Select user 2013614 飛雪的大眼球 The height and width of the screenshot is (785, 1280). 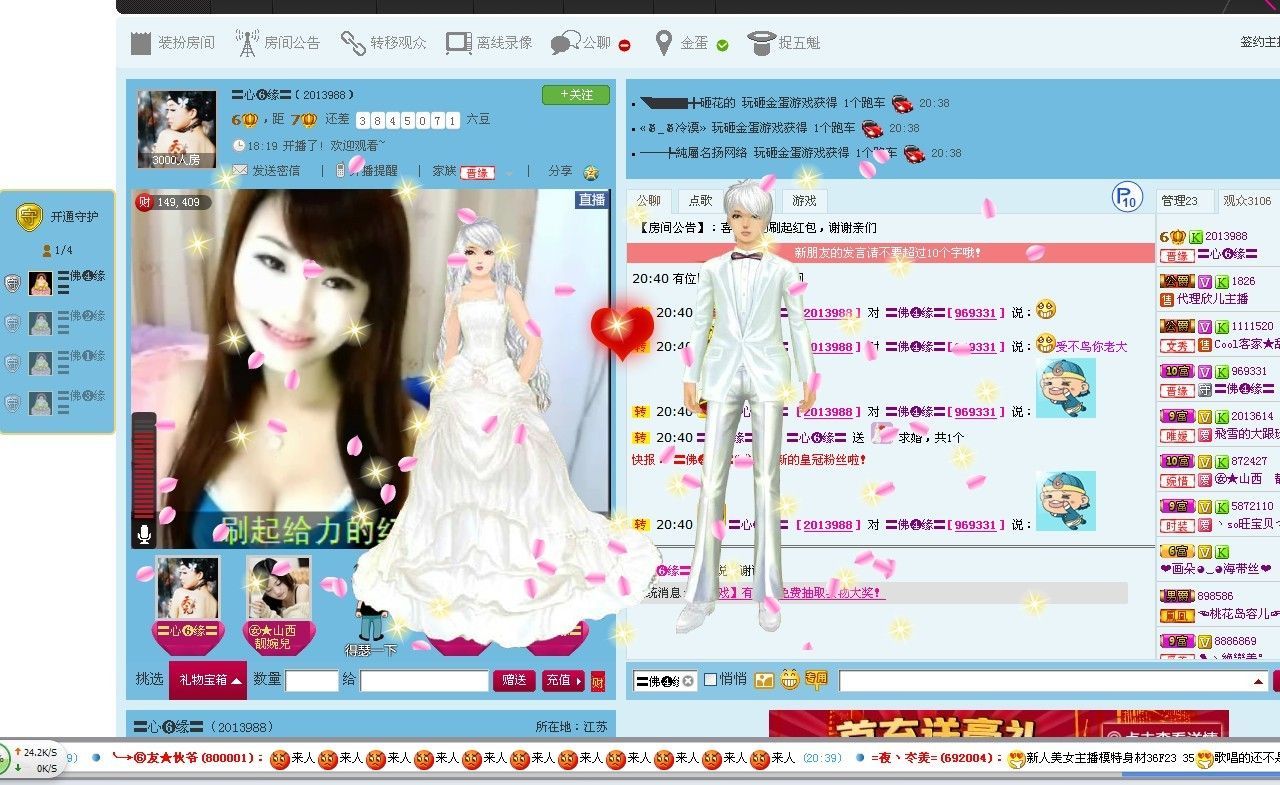pos(1219,426)
